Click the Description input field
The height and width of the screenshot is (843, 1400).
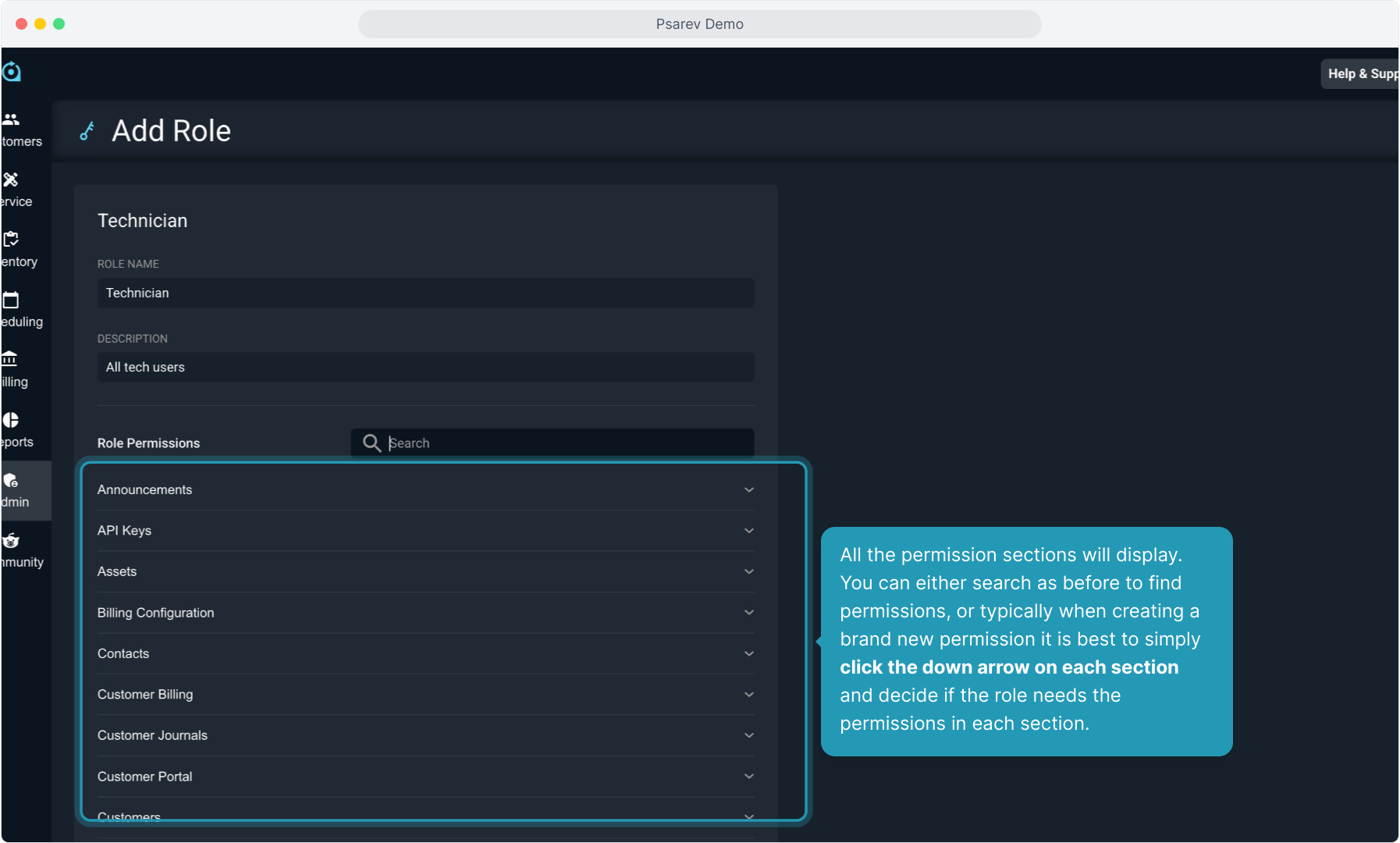[x=425, y=368]
